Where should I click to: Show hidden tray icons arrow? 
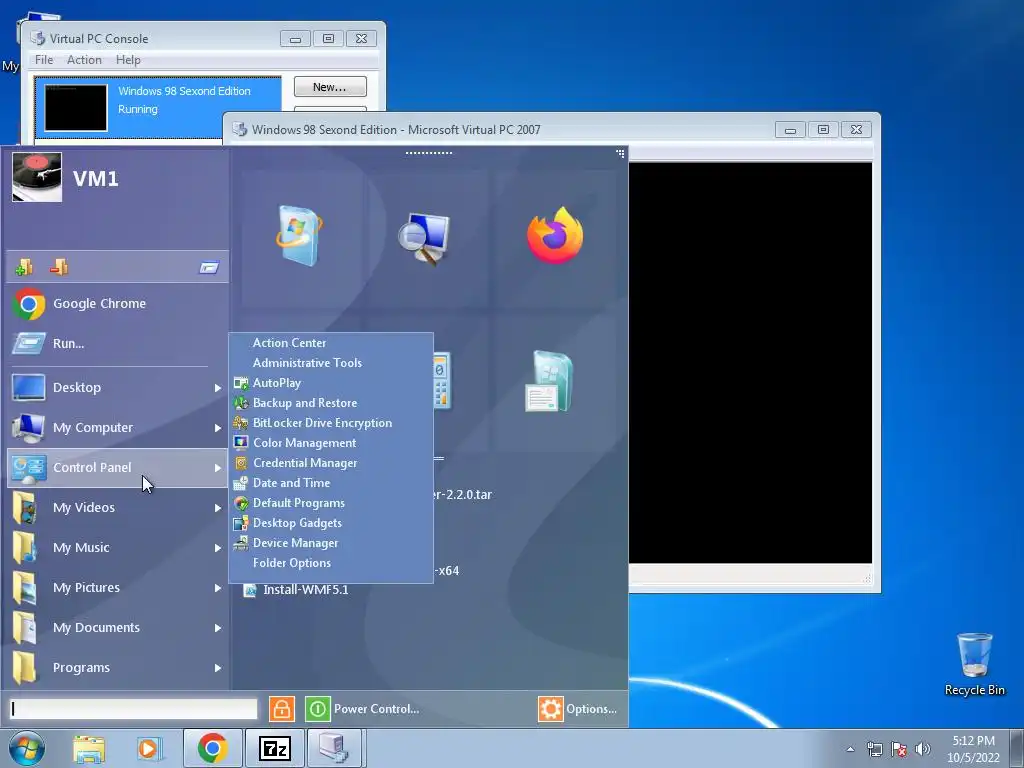[x=850, y=749]
